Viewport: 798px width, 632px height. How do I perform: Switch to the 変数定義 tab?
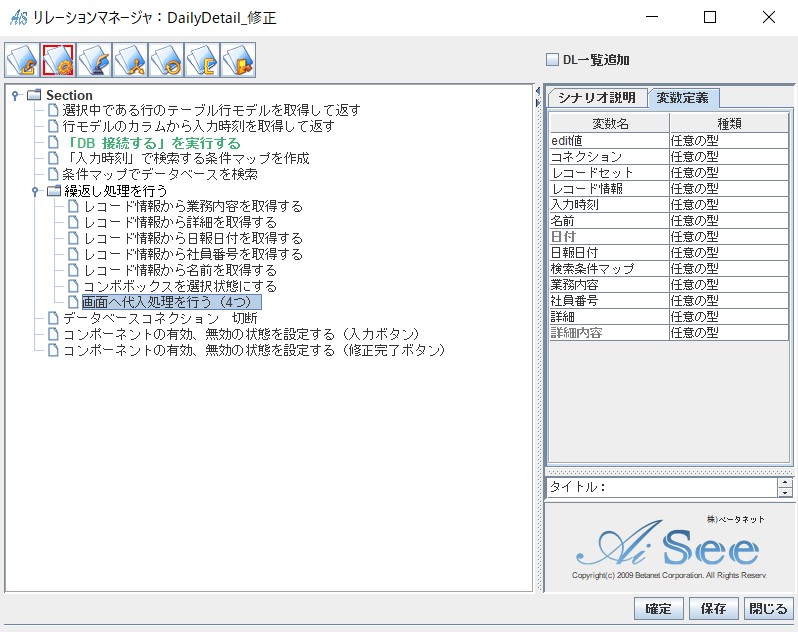[x=682, y=98]
